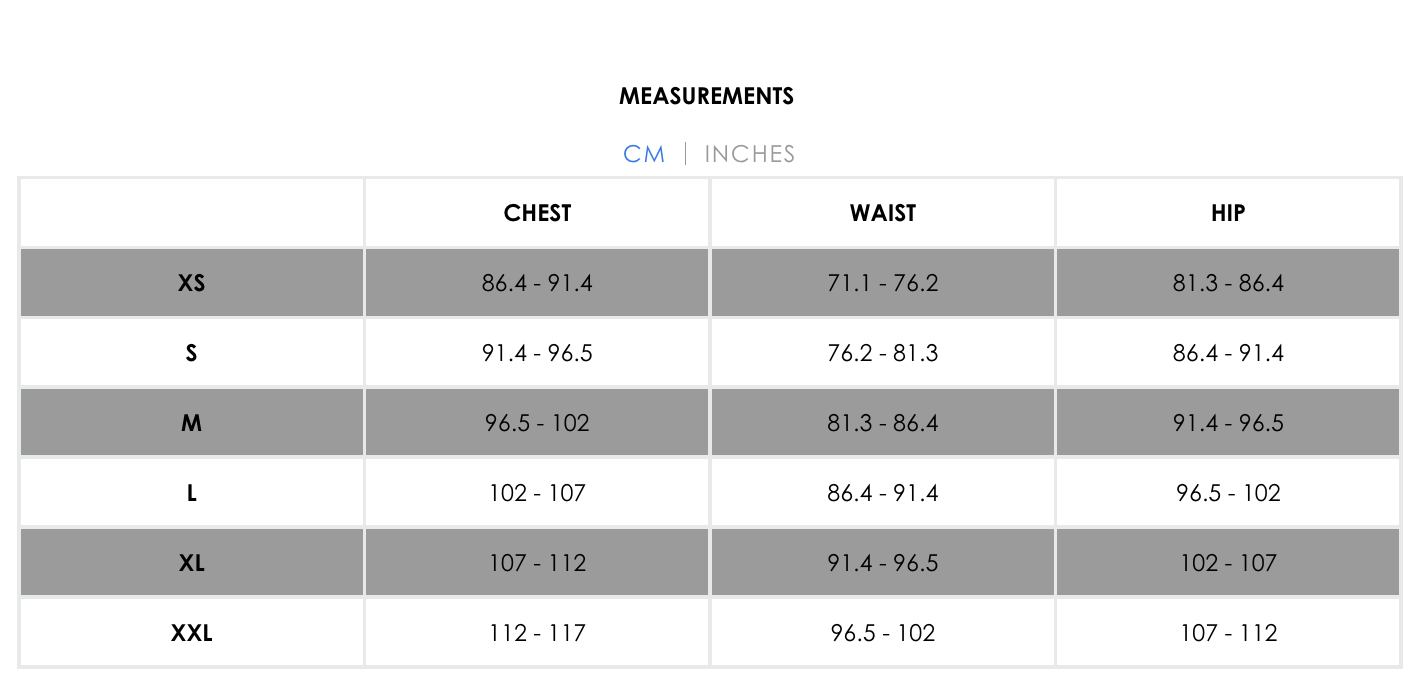Click the XL hip value 102 - 107
The height and width of the screenshot is (690, 1424).
1228,563
